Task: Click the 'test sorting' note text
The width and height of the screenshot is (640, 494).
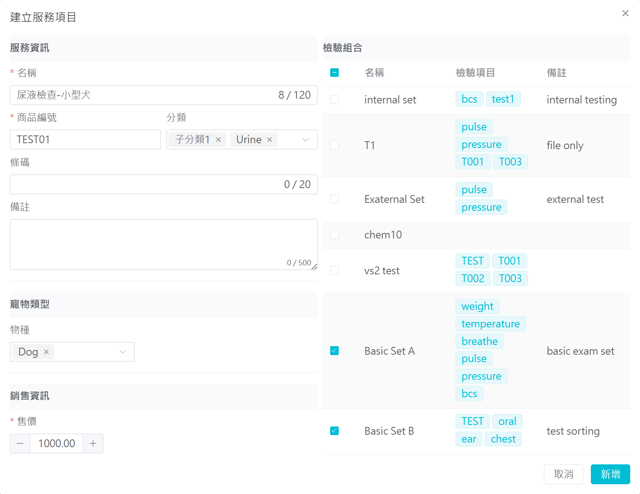Action: (x=573, y=431)
